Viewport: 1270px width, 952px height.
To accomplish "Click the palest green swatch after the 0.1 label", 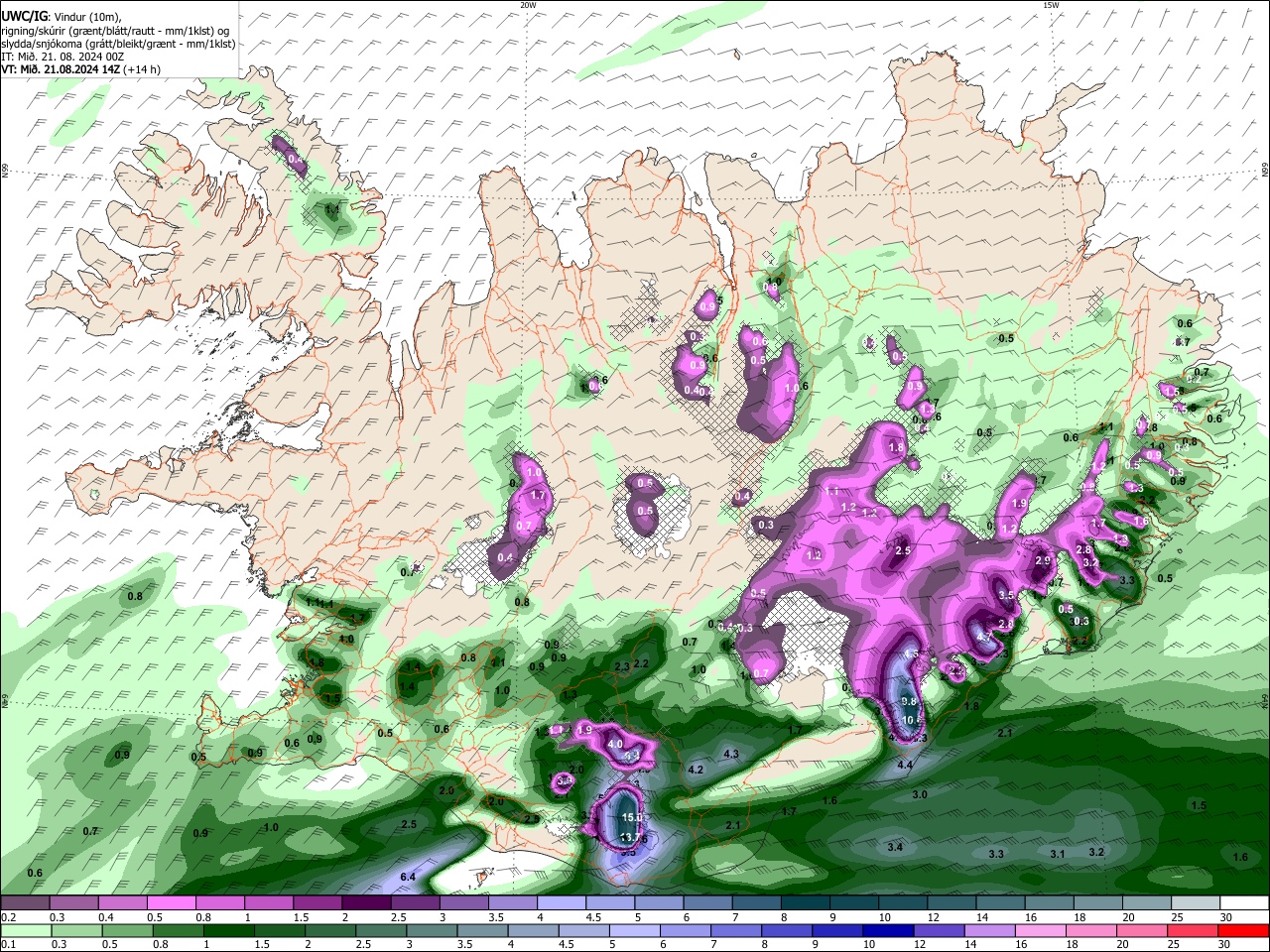I will pos(25,931).
